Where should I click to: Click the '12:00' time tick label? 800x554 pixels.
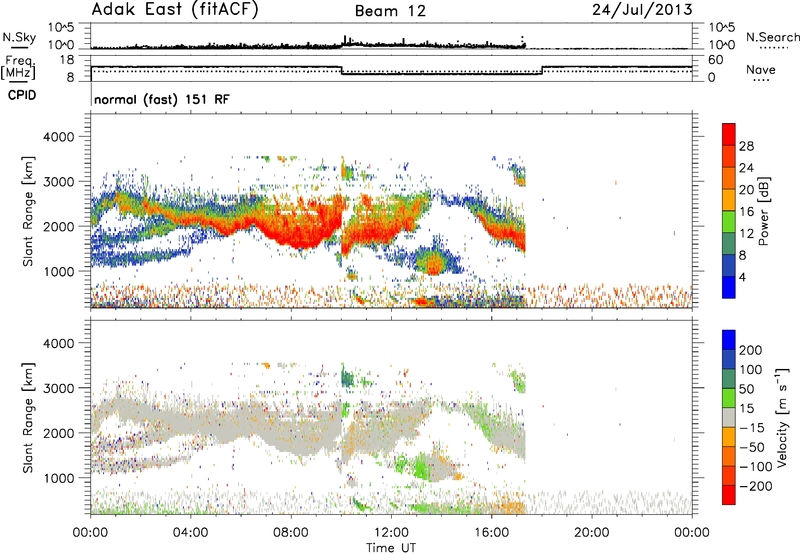pos(391,533)
